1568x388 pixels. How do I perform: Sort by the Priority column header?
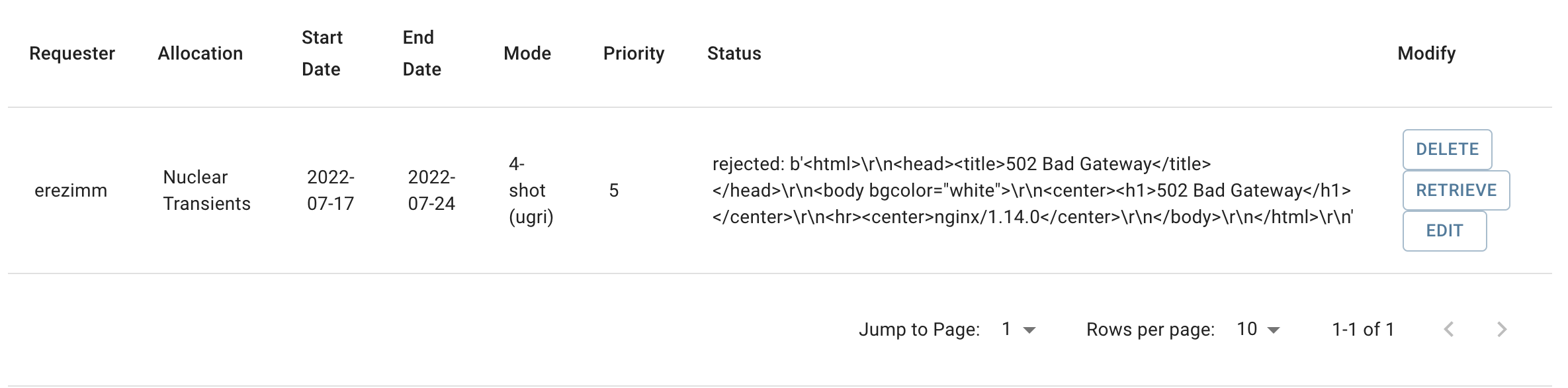click(634, 54)
